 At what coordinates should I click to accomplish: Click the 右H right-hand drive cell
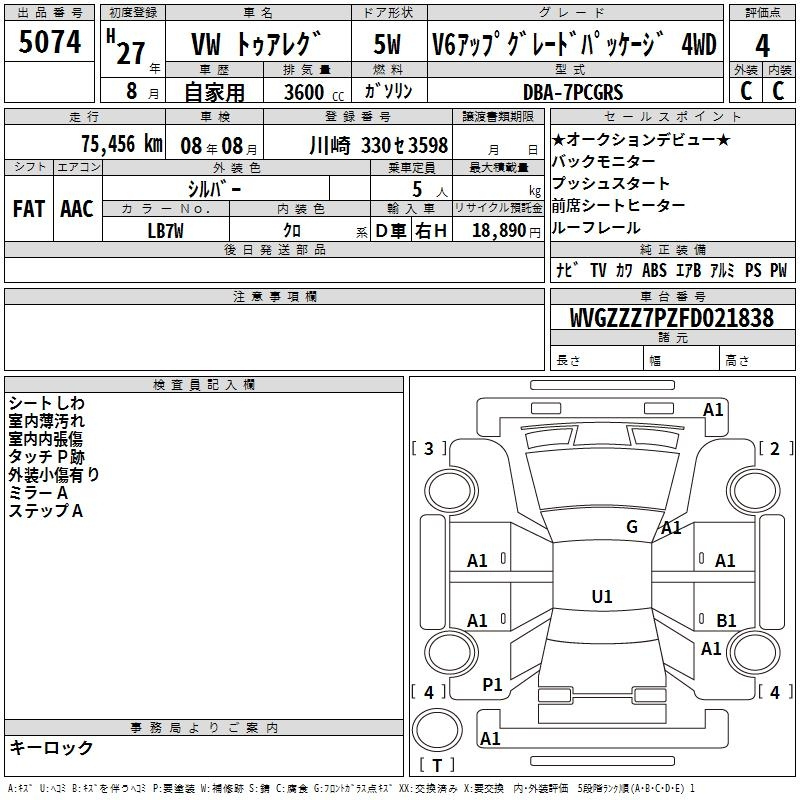[x=431, y=231]
